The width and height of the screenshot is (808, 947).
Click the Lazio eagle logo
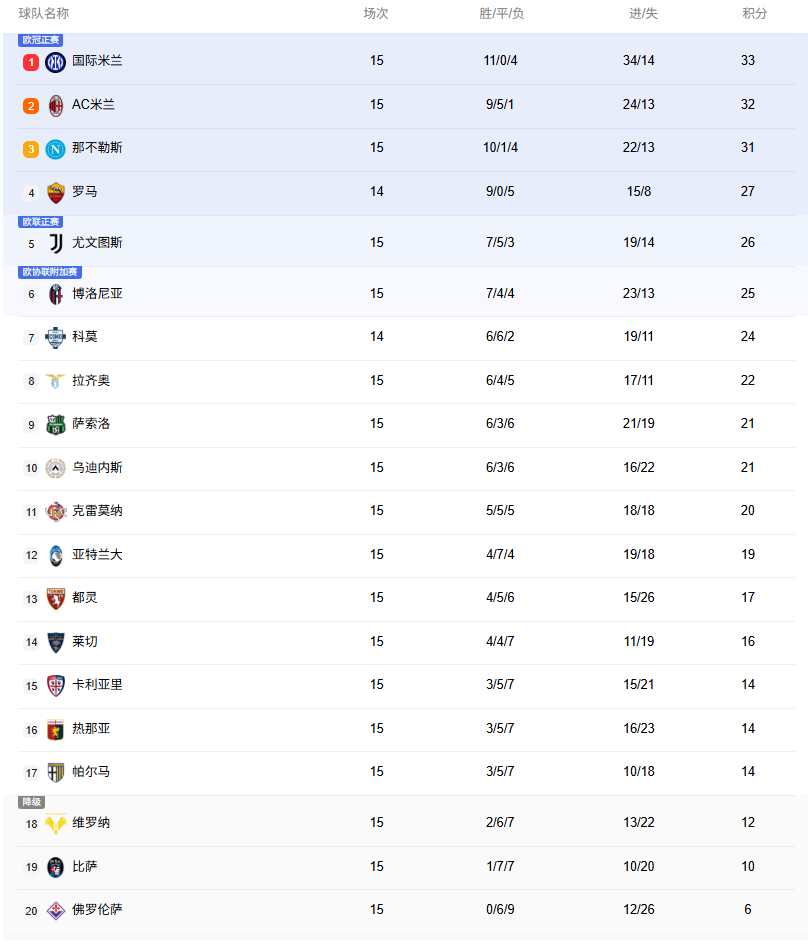[56, 381]
